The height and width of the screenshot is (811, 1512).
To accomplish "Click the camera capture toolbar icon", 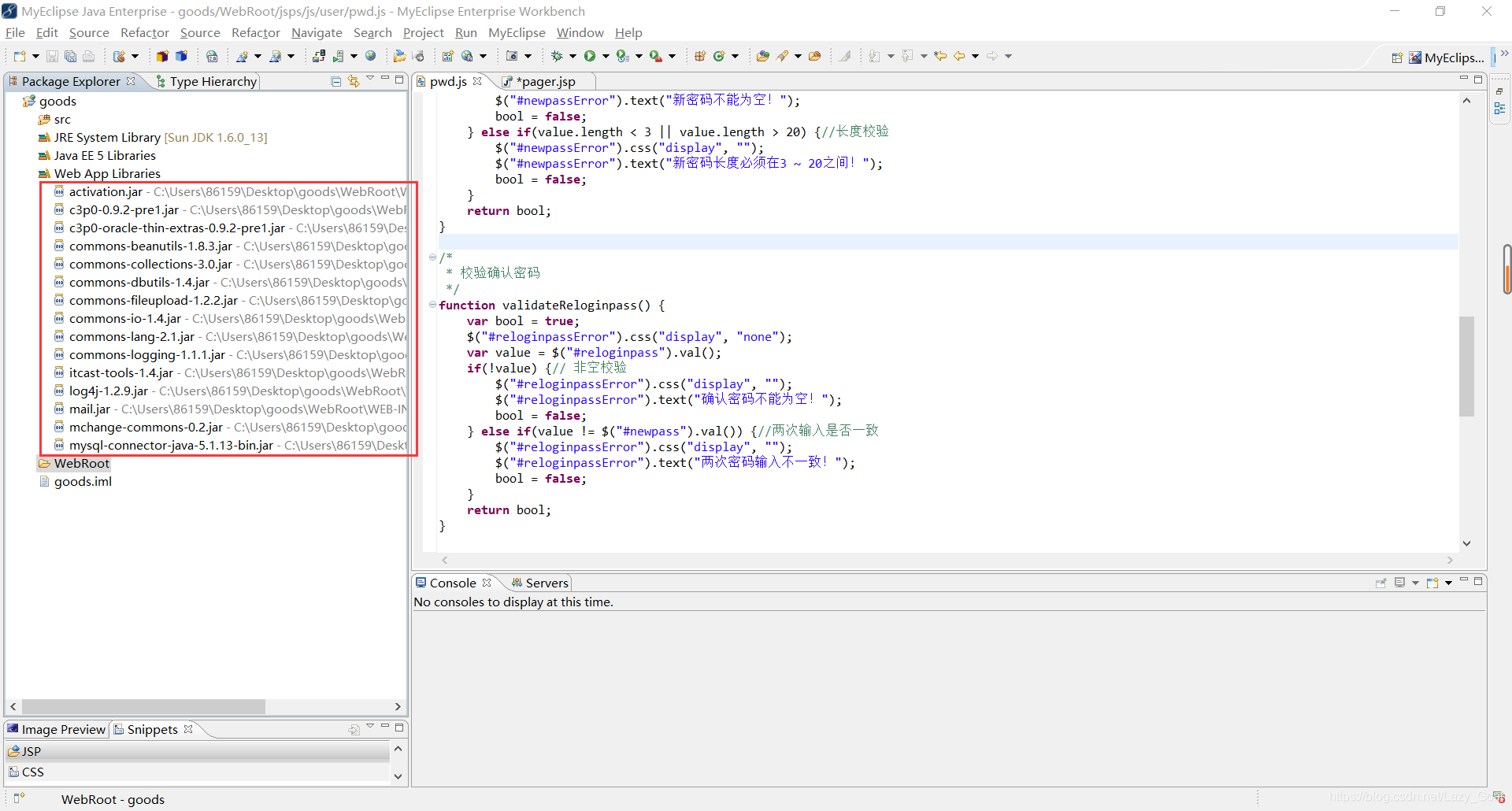I will tap(512, 56).
